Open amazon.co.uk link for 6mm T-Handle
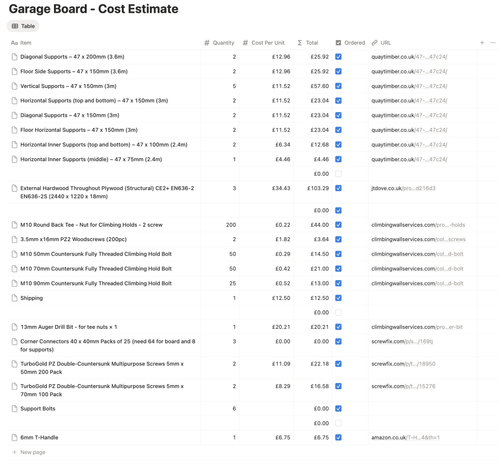 click(x=405, y=438)
